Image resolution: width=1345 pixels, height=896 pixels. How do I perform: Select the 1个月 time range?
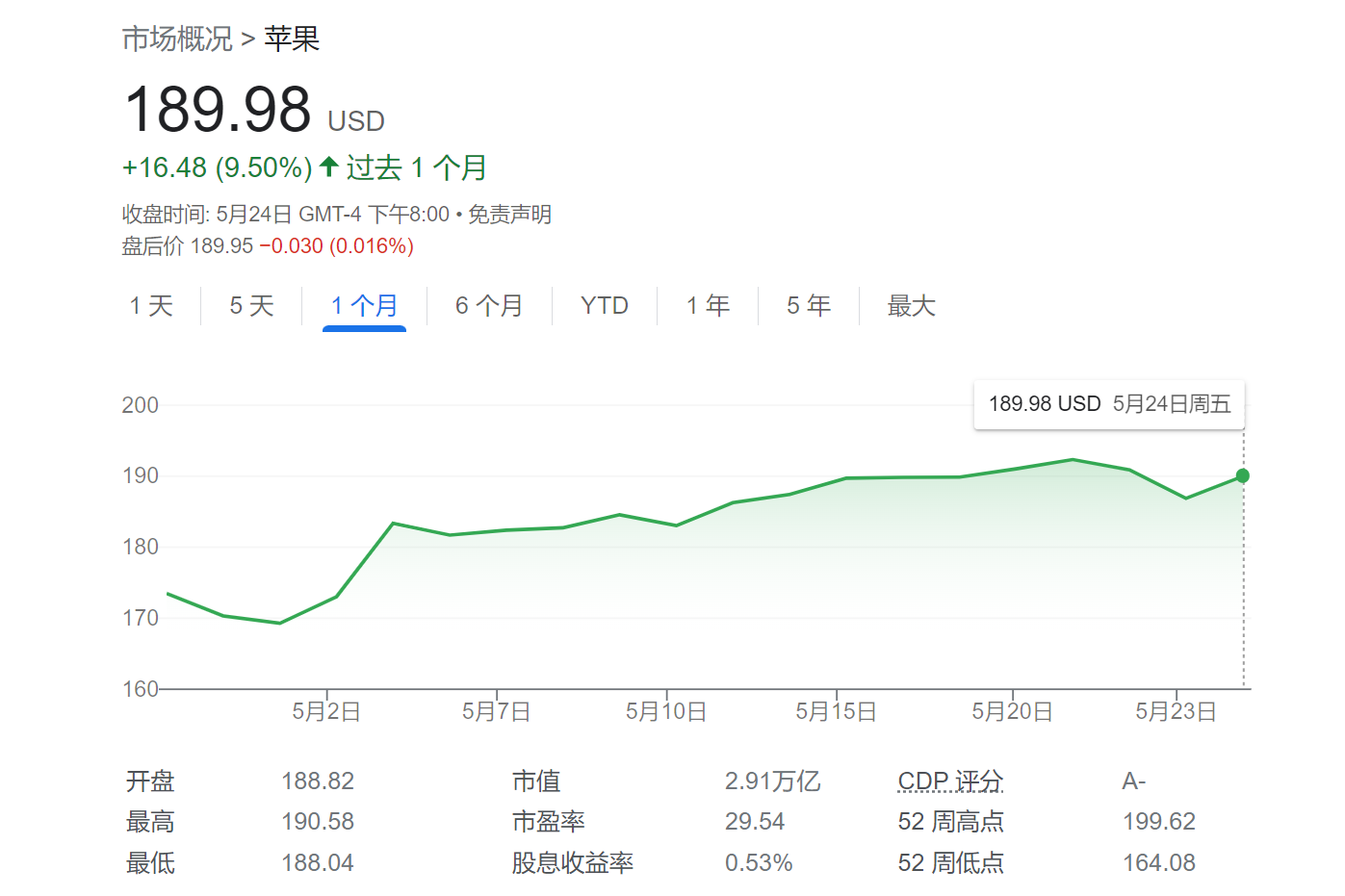coord(363,305)
